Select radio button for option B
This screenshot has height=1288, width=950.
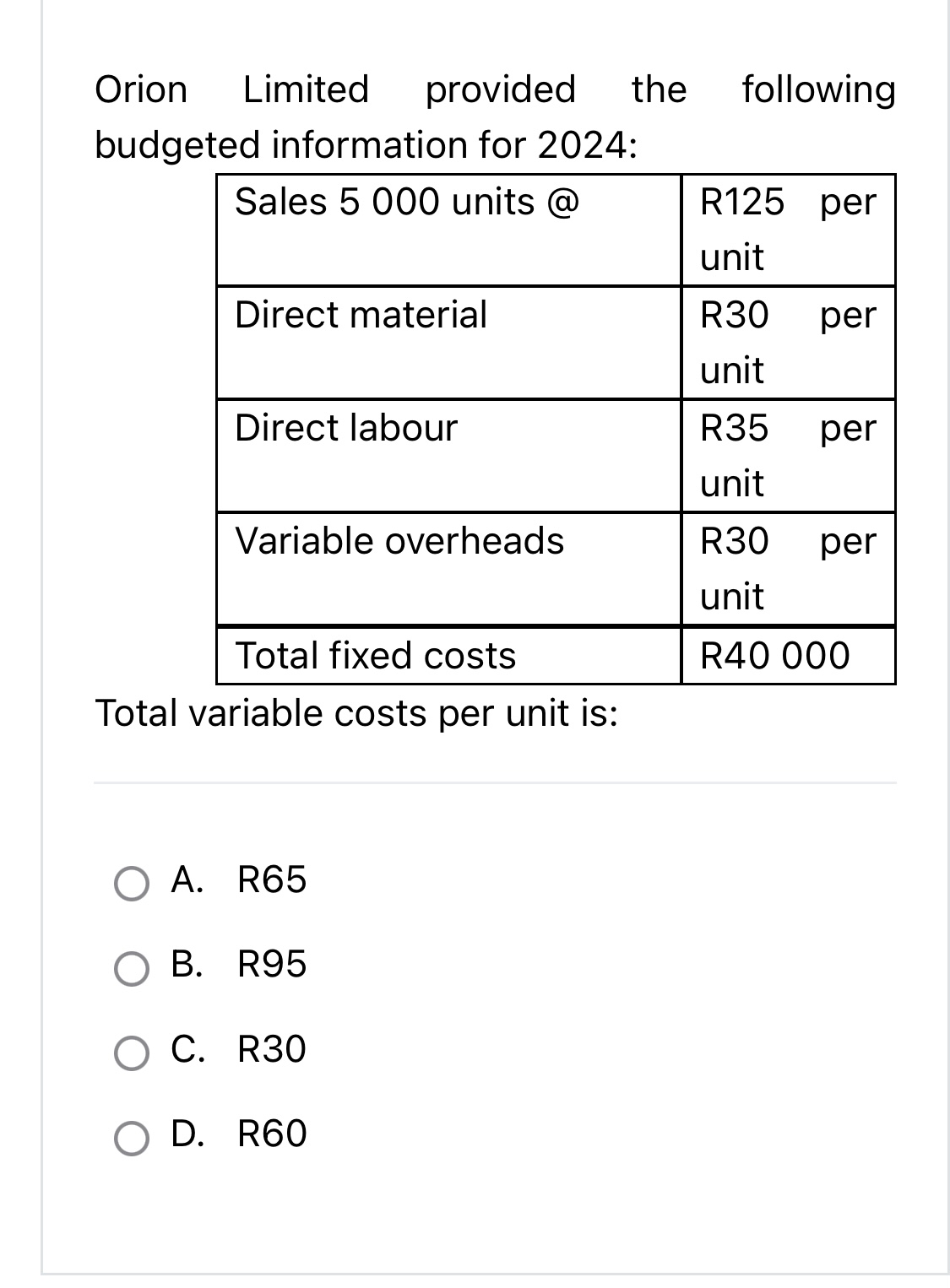click(132, 968)
